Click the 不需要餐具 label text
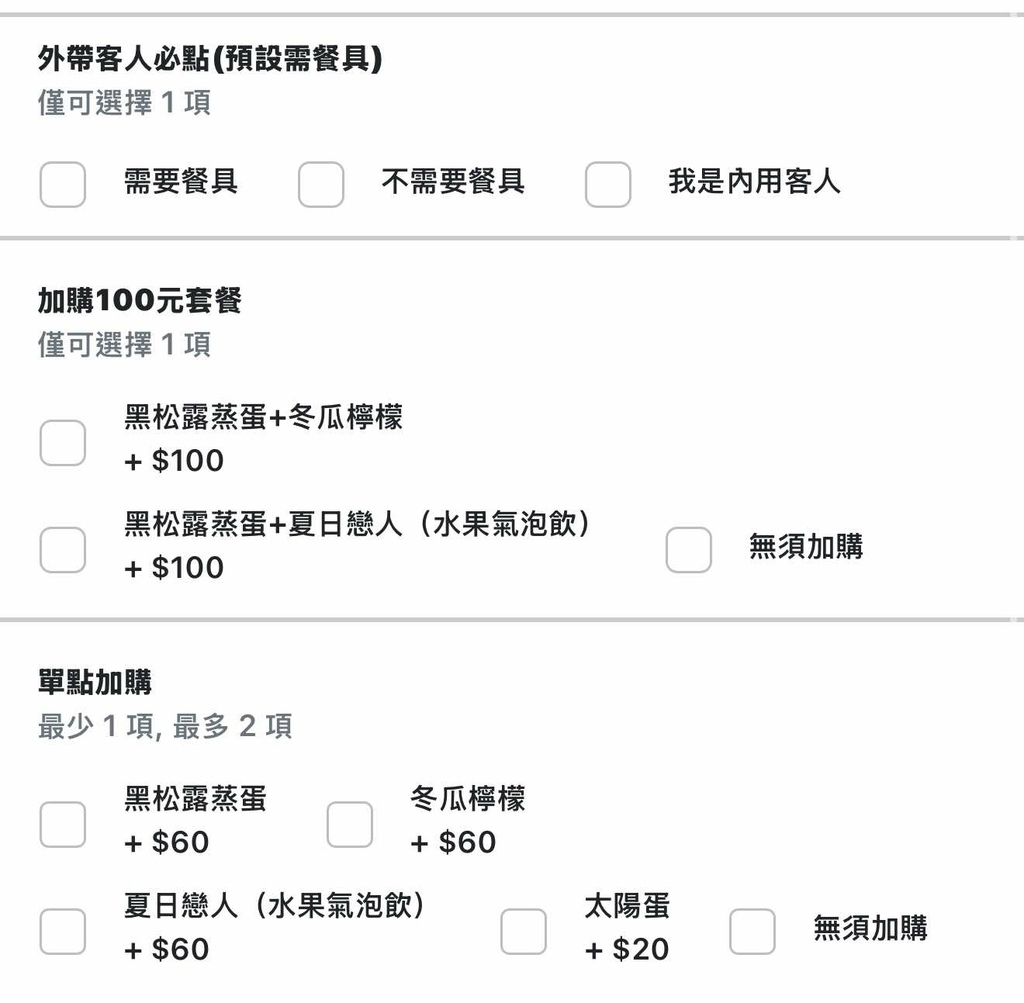 [453, 181]
